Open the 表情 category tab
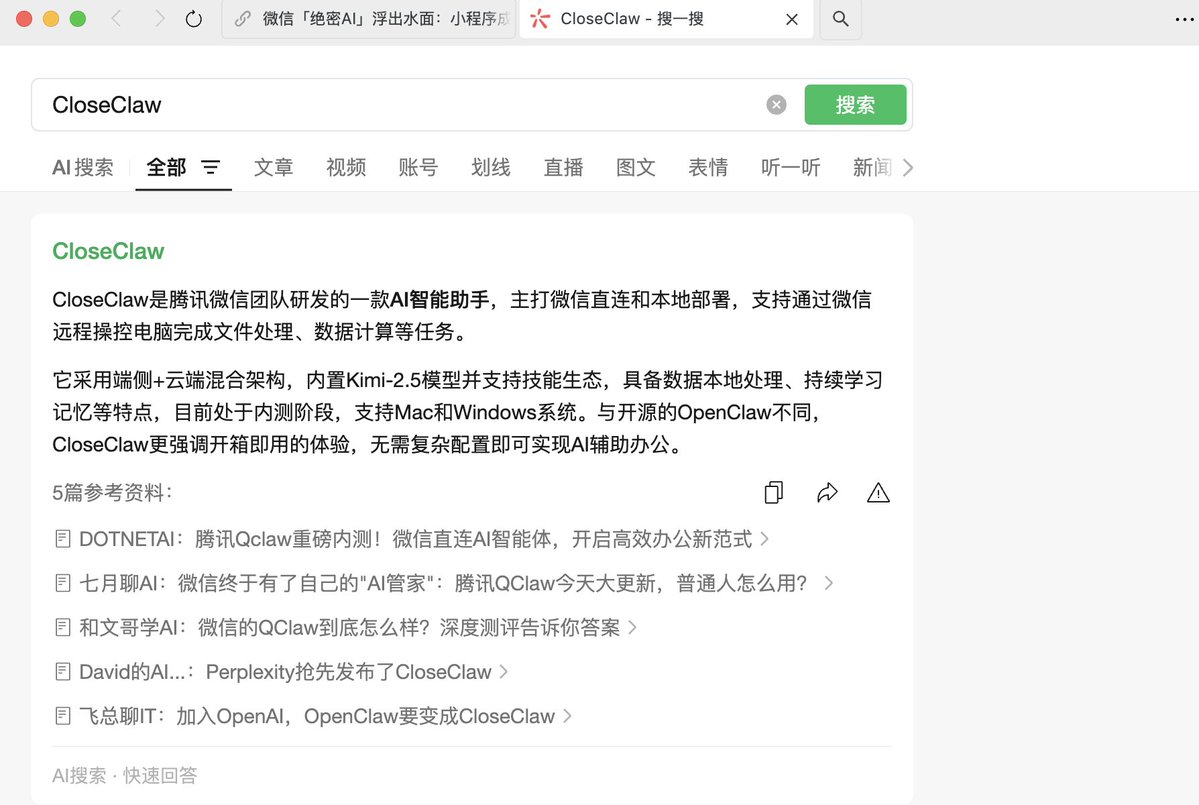1199x805 pixels. click(708, 167)
